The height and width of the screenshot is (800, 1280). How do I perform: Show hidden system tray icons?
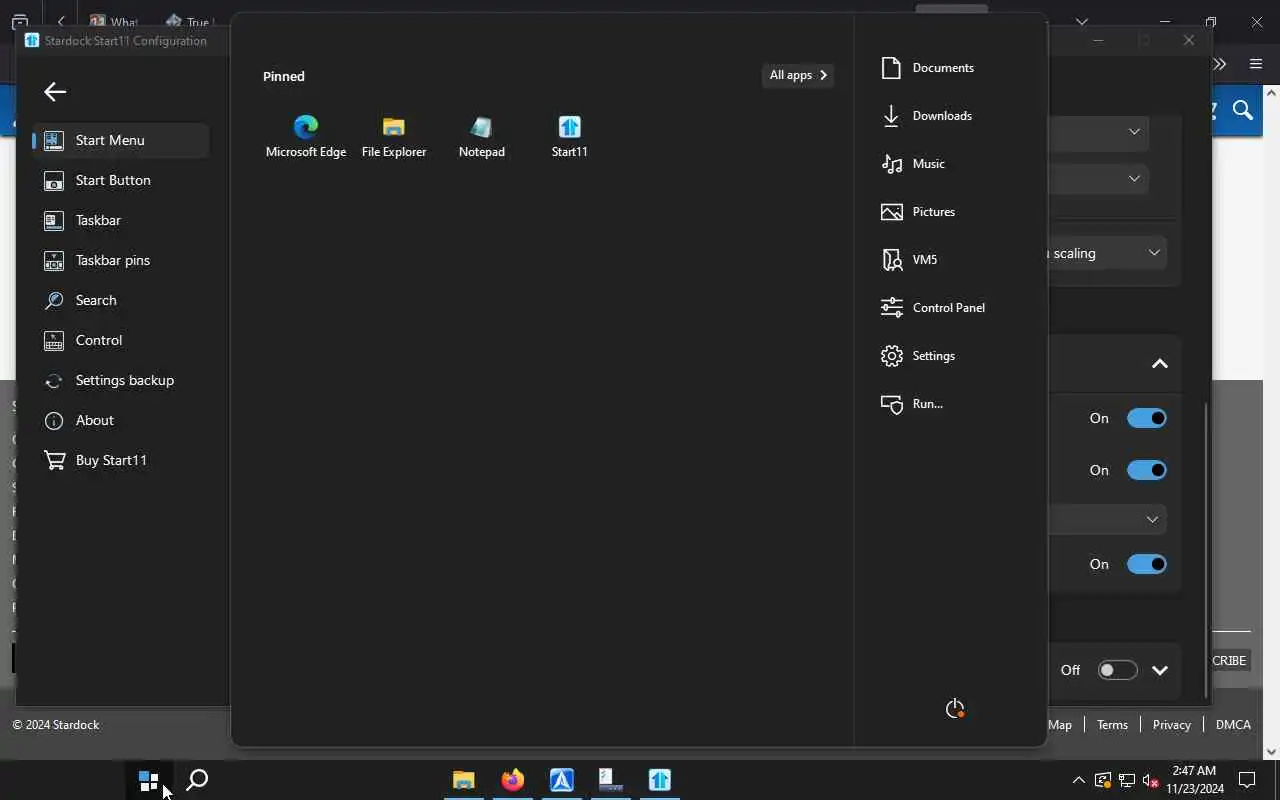click(1078, 780)
